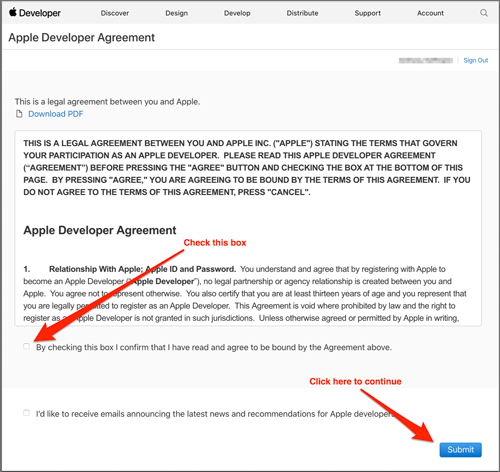Click the PDF document icon
The image size is (500, 472).
pyautogui.click(x=19, y=114)
